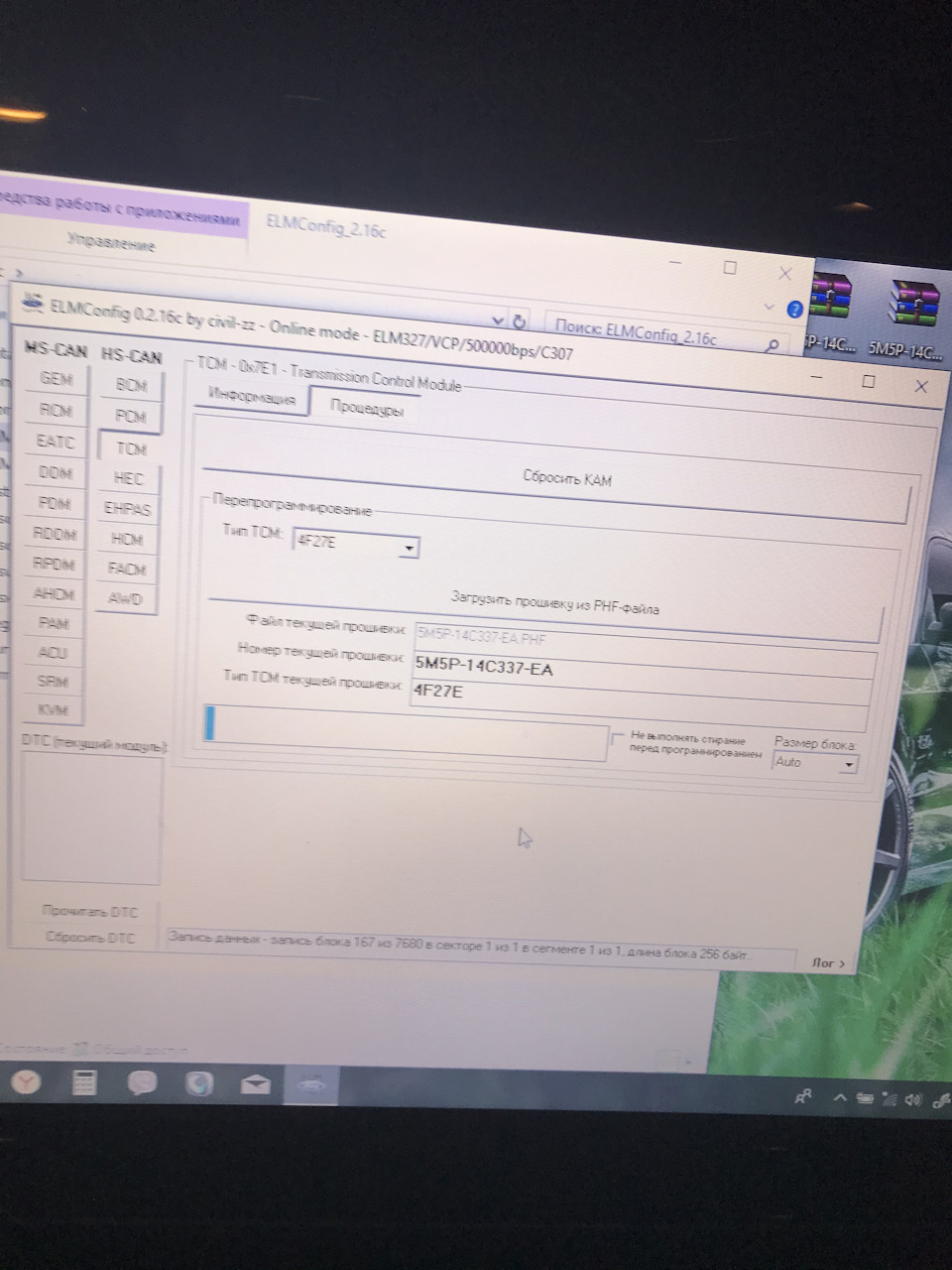Image resolution: width=952 pixels, height=1270 pixels.
Task: Select the FACM module tab
Action: point(129,570)
